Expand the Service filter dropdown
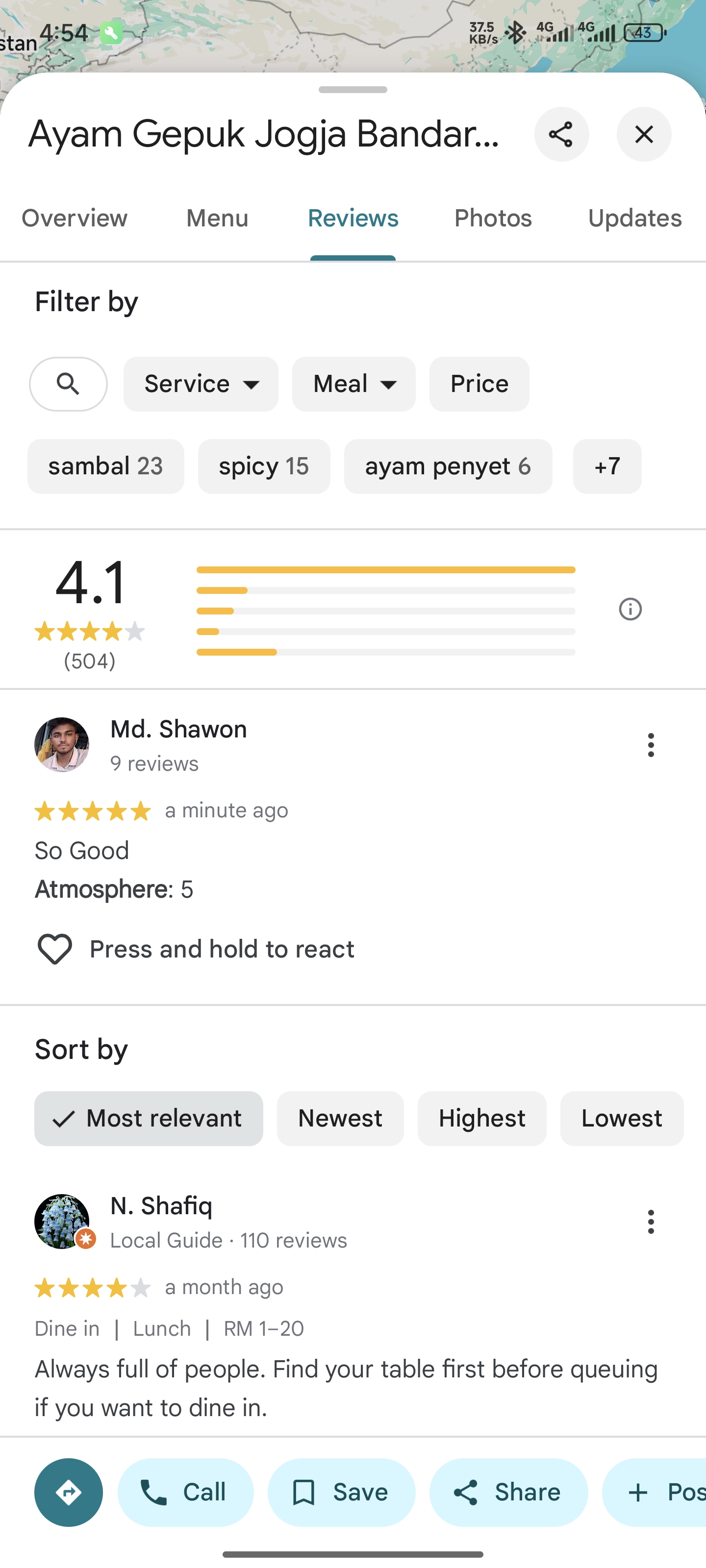 click(x=201, y=384)
